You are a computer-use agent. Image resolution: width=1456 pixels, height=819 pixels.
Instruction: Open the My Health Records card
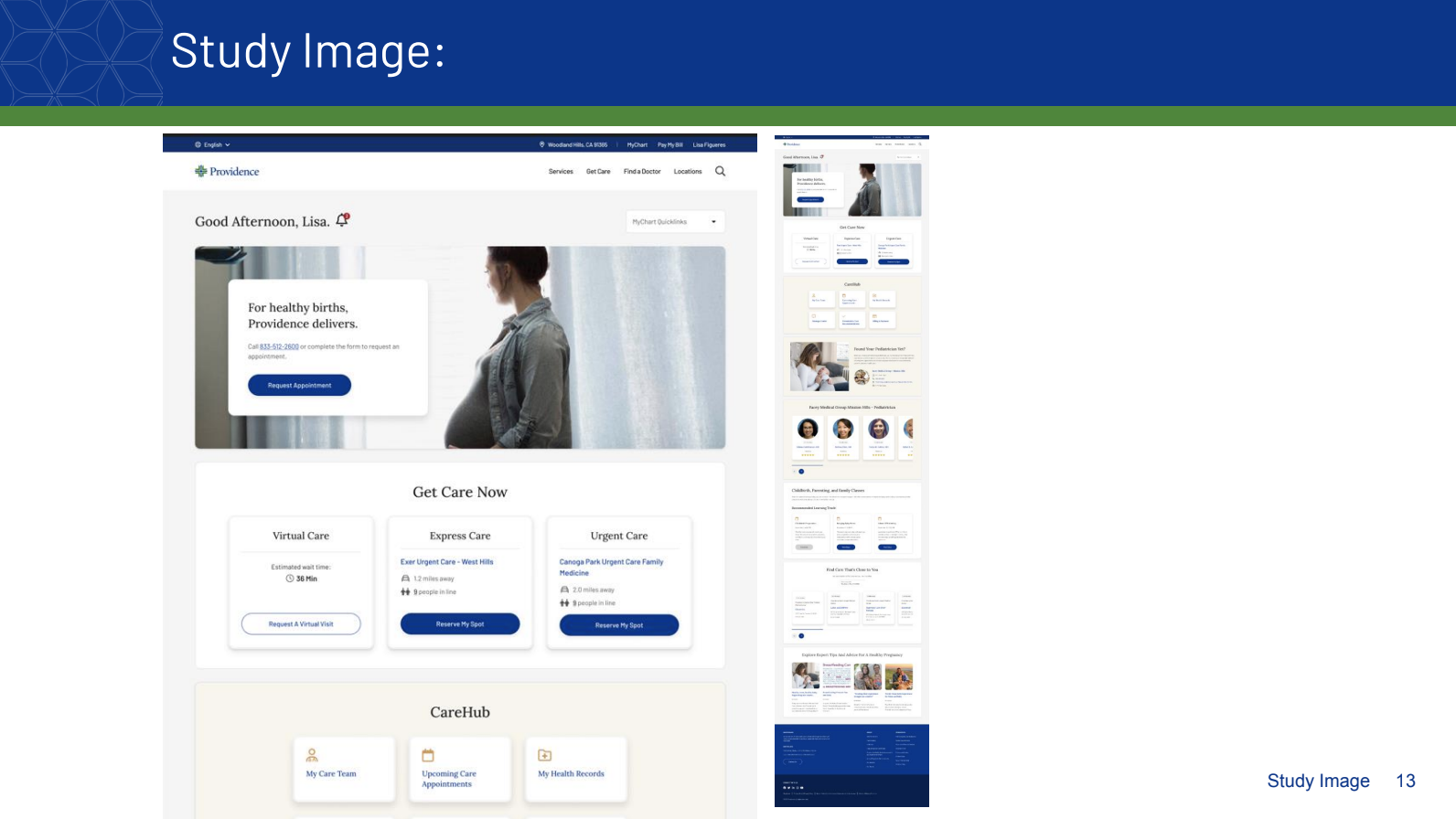pyautogui.click(x=576, y=770)
